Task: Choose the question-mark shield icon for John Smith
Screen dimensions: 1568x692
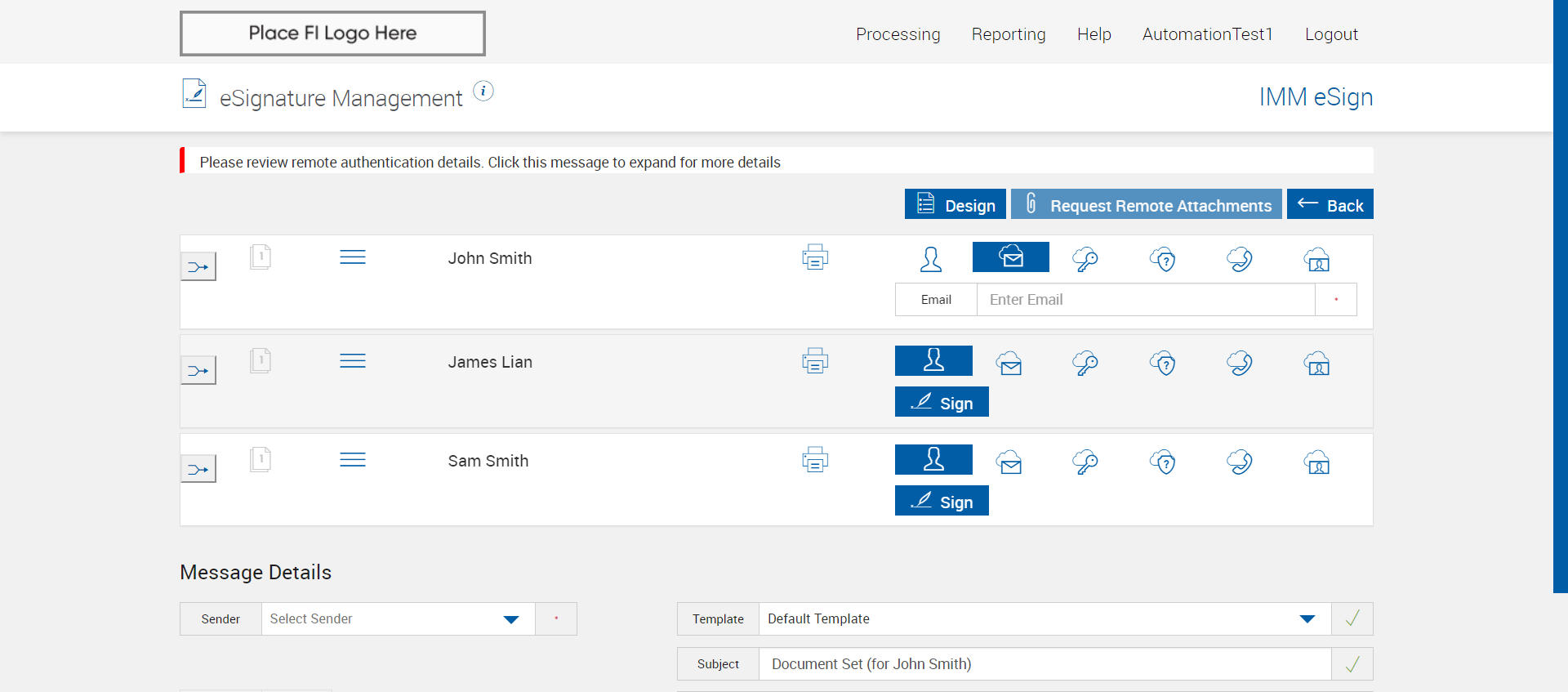Action: 1163,259
